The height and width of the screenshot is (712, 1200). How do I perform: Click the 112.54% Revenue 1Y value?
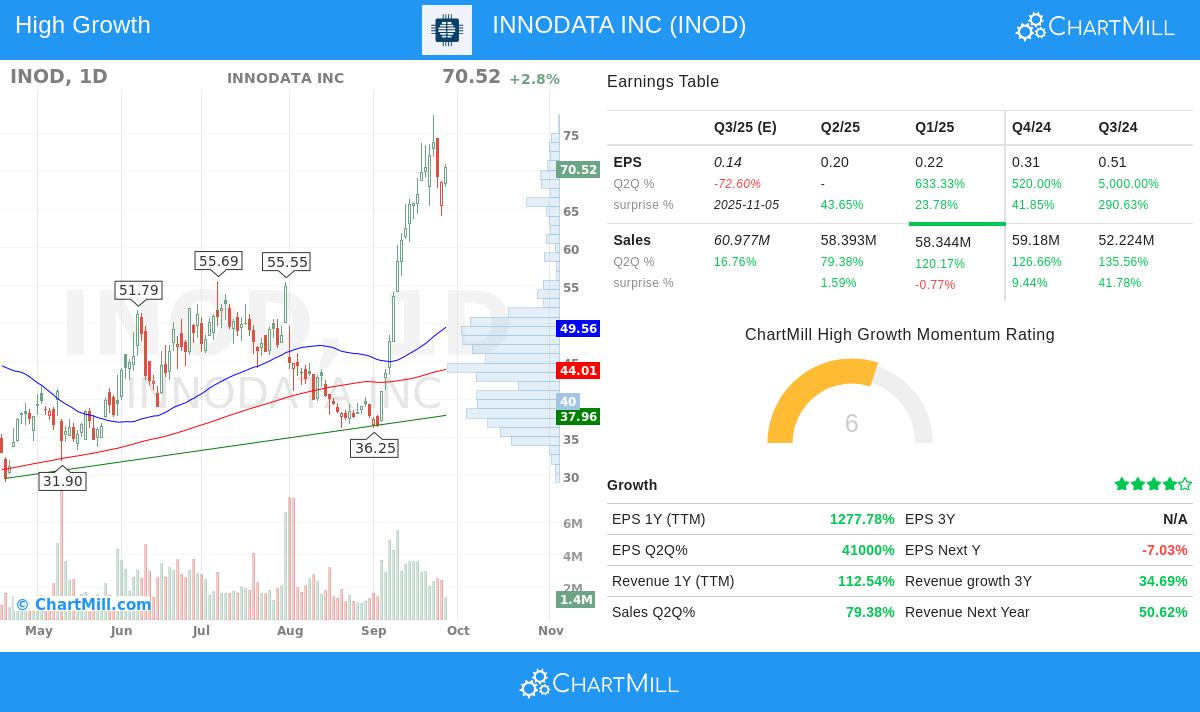[x=866, y=581]
